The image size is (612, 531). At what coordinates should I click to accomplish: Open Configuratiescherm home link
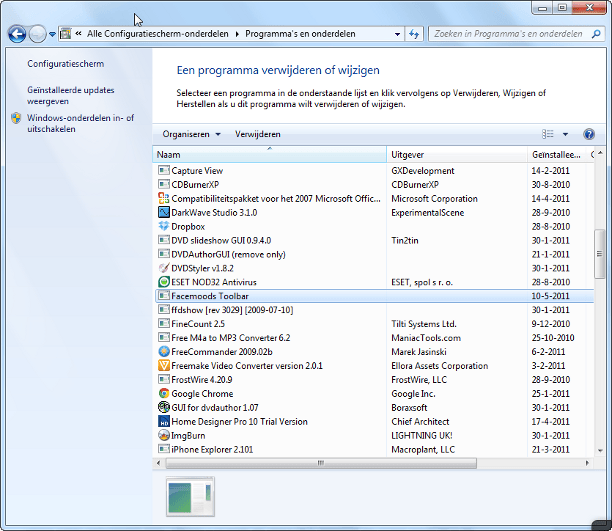tap(66, 64)
